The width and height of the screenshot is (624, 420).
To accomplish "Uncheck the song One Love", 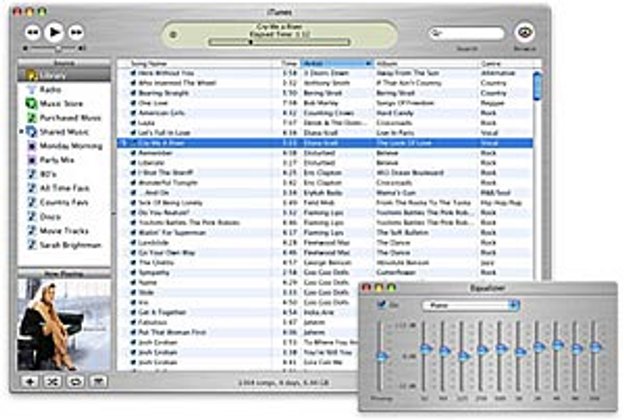I will coord(133,103).
